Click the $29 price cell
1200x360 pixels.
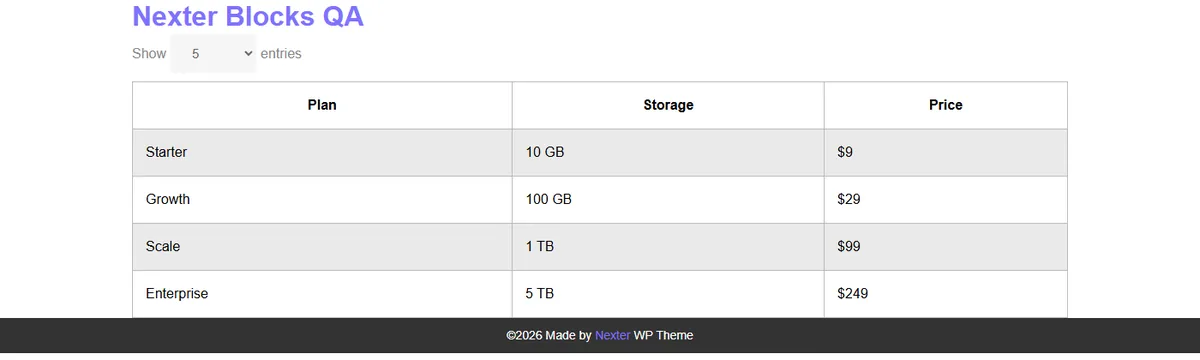click(946, 200)
